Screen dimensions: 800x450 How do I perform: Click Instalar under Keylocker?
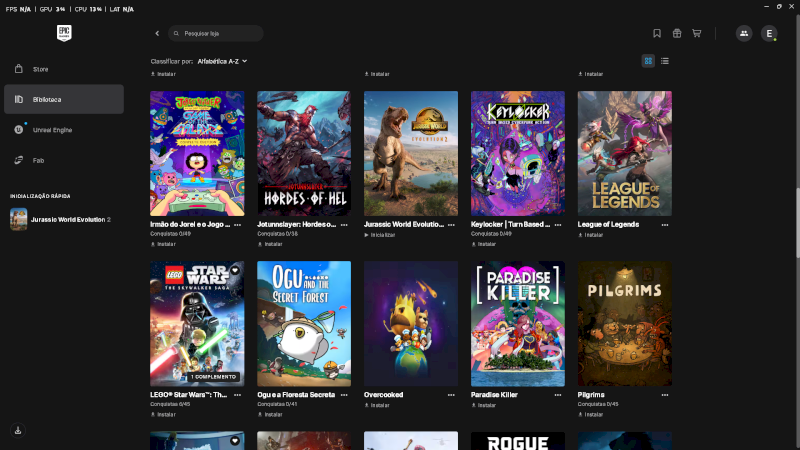coord(484,244)
